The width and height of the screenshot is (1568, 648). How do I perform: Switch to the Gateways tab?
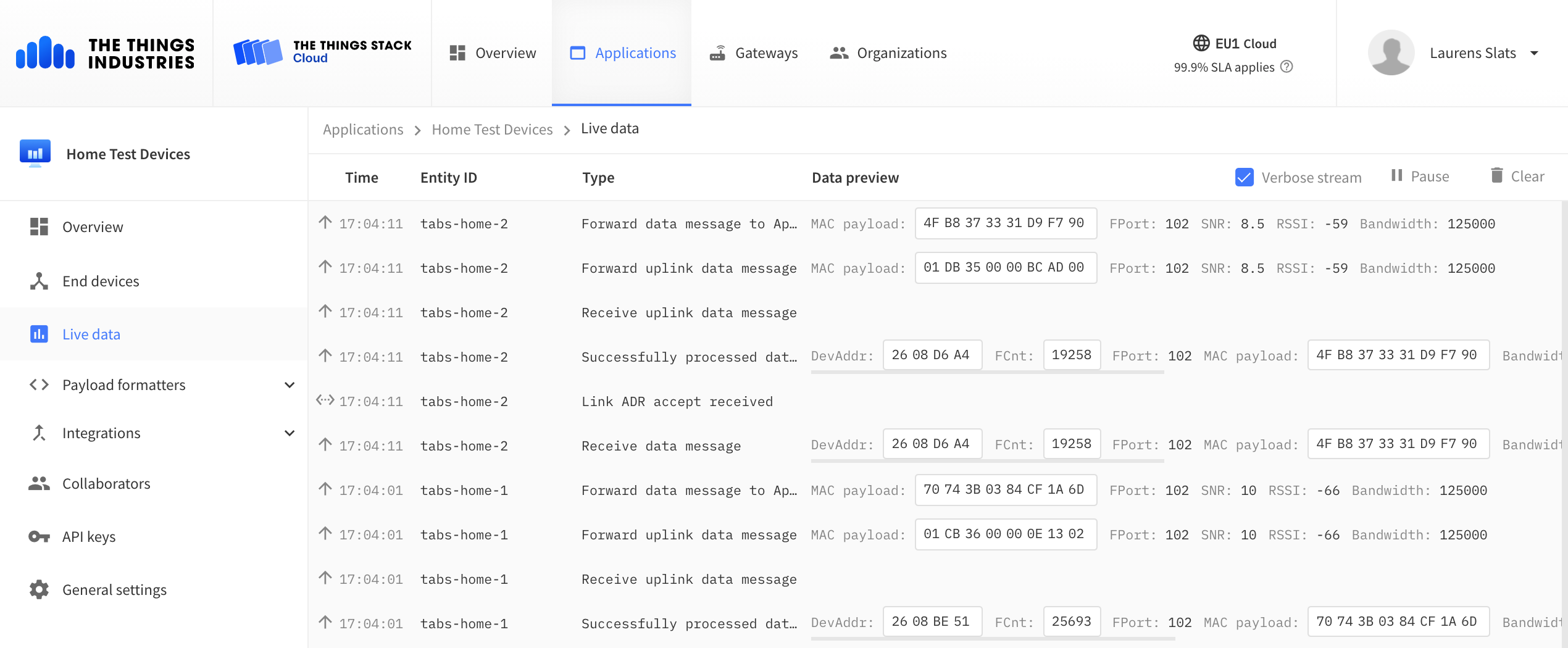(x=754, y=53)
